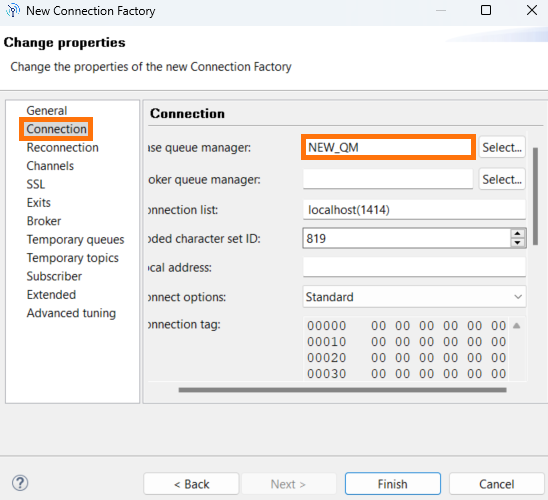Click the connection tag hex editor area

405,349
